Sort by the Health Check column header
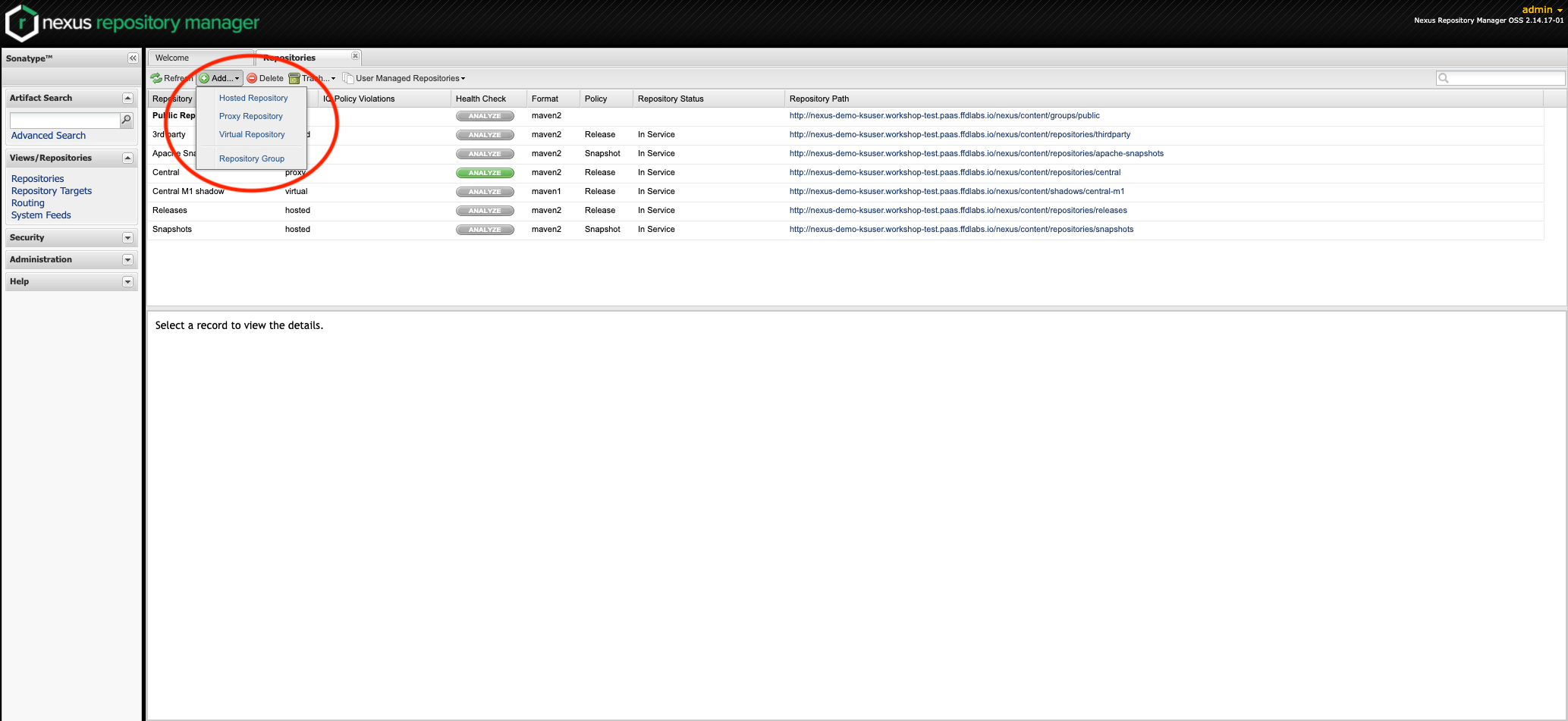 point(489,99)
